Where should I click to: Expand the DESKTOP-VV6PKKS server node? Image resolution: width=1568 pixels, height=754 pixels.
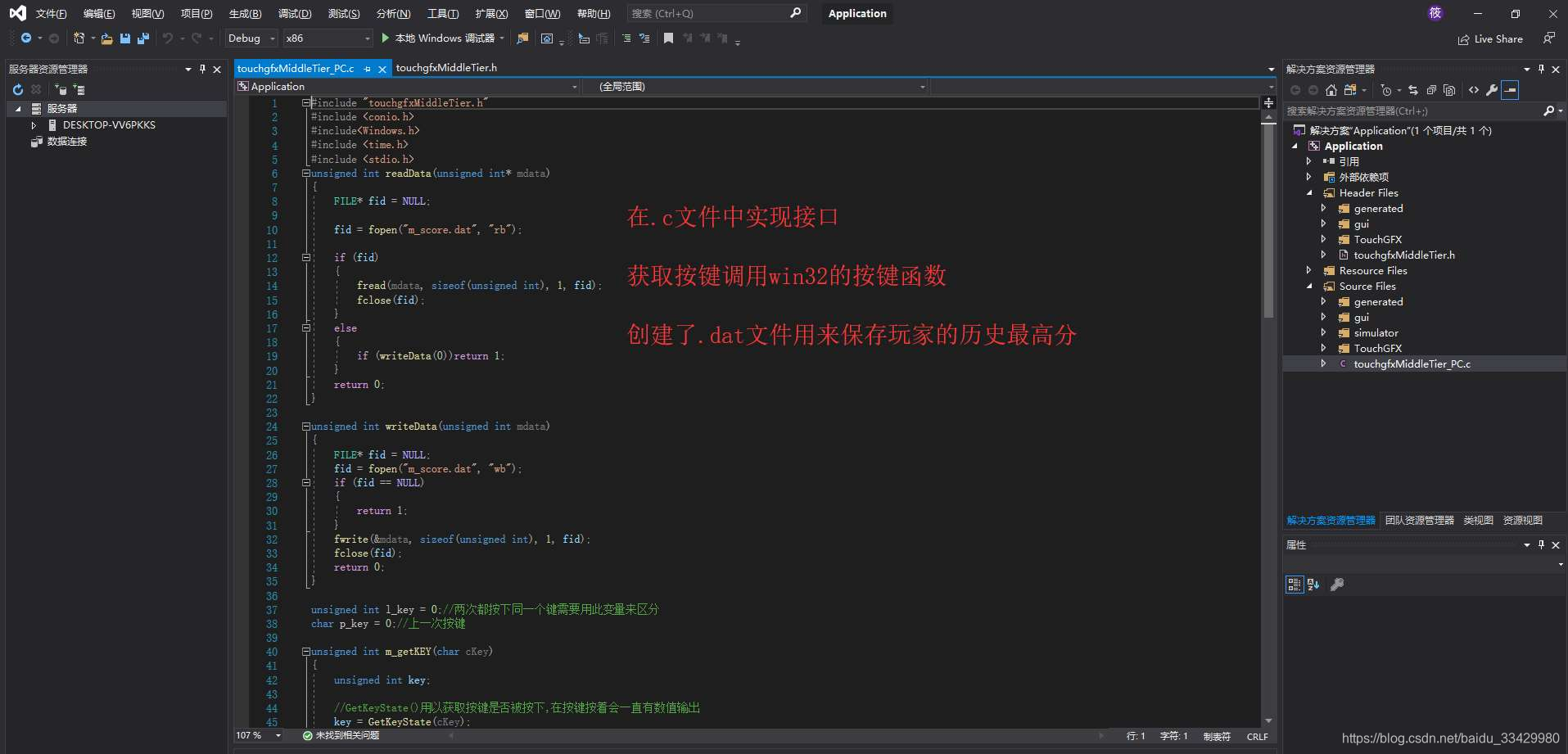34,125
